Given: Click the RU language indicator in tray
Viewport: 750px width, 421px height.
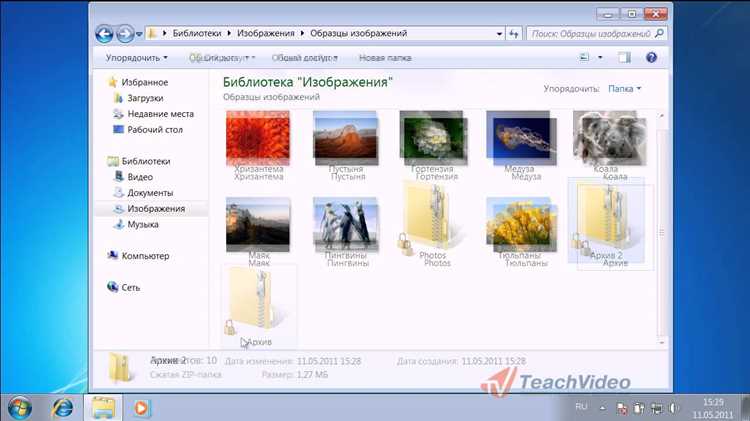Looking at the screenshot, I should tap(581, 407).
